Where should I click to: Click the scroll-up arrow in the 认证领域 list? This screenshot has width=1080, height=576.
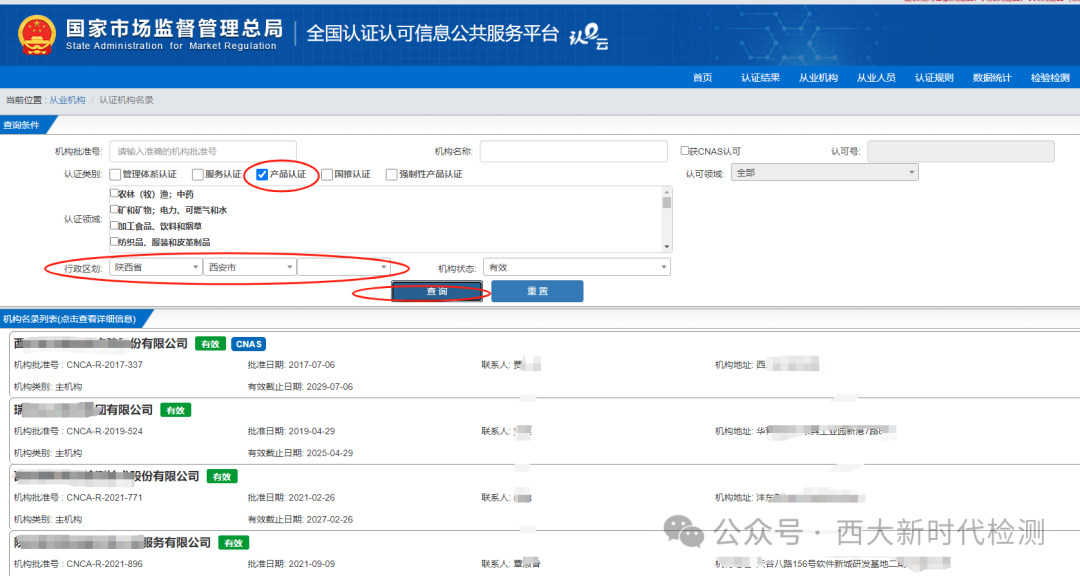[665, 193]
